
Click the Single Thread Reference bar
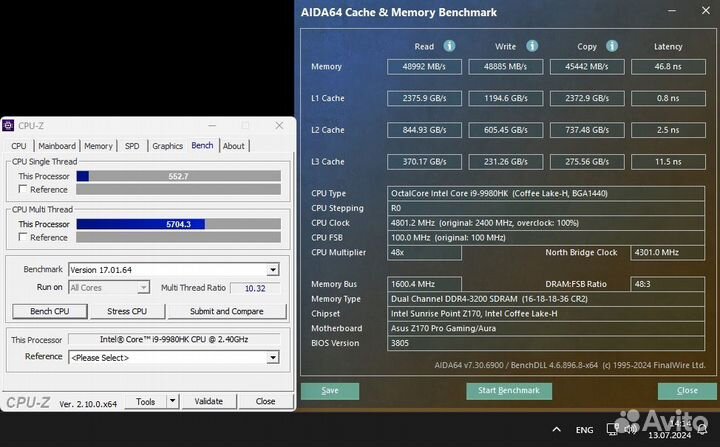[178, 189]
